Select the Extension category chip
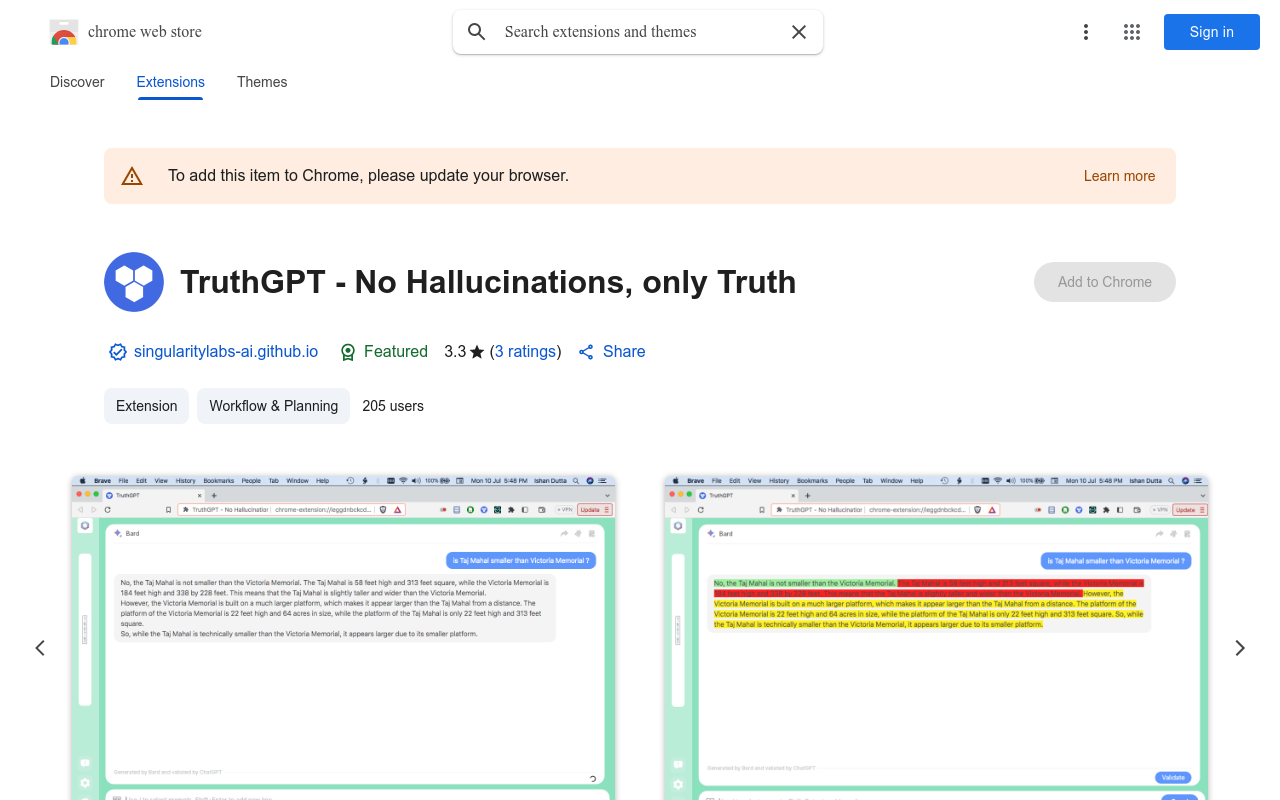This screenshot has height=800, width=1280. tap(146, 406)
